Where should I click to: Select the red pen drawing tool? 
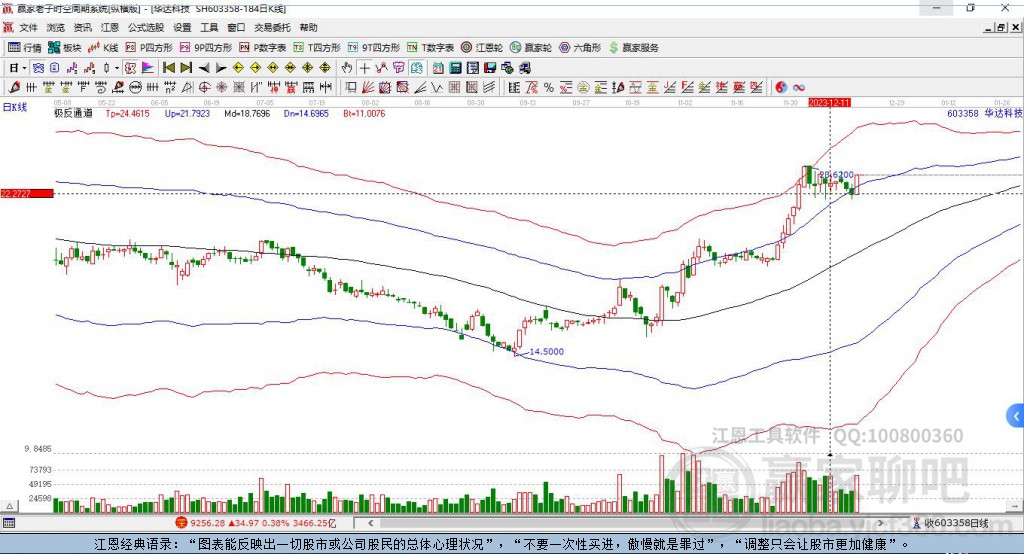tap(14, 88)
